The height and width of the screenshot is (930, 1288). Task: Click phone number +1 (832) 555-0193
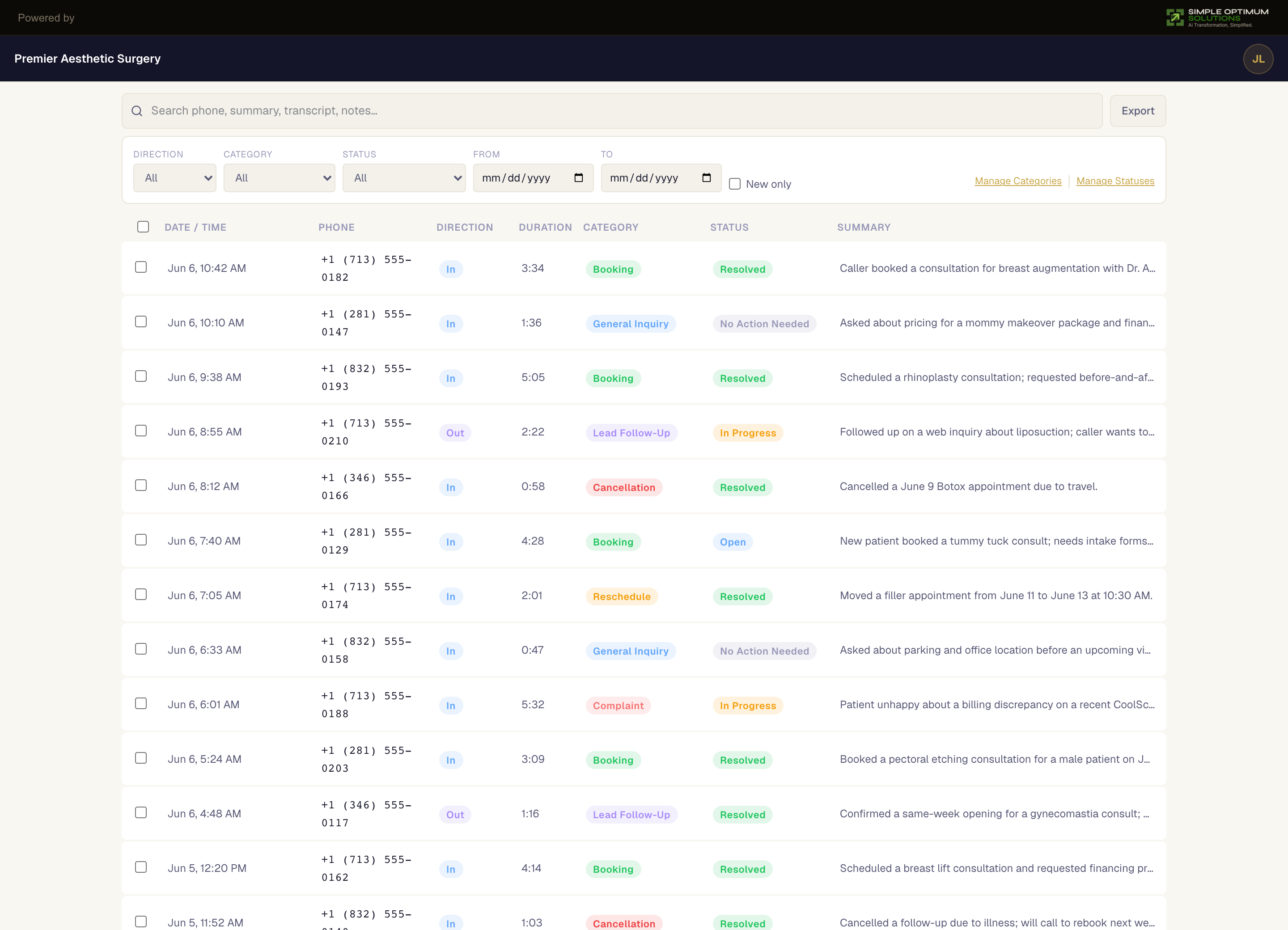(366, 377)
